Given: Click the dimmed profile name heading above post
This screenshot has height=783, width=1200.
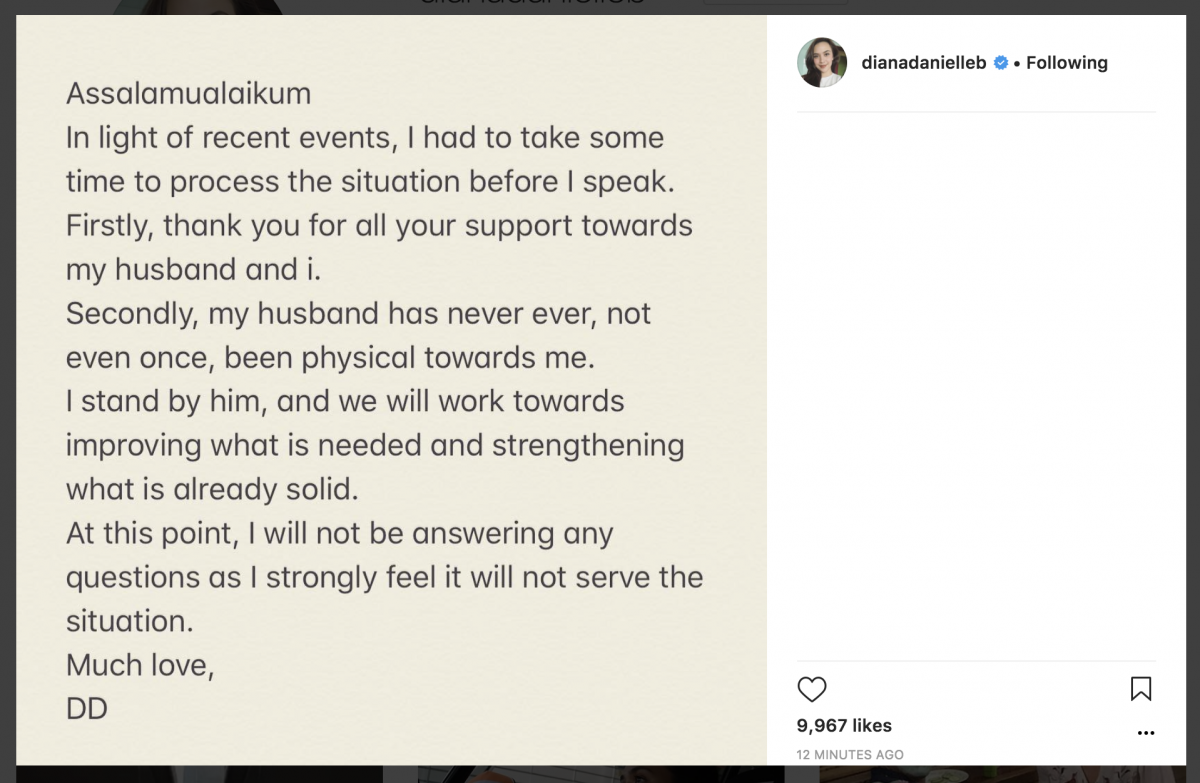Looking at the screenshot, I should [532, 3].
